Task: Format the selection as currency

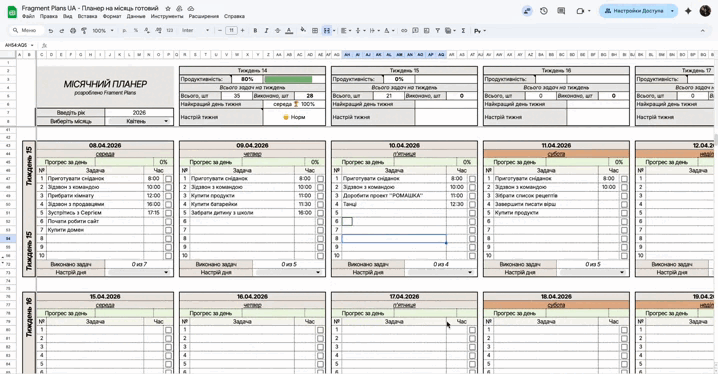Action: point(125,31)
